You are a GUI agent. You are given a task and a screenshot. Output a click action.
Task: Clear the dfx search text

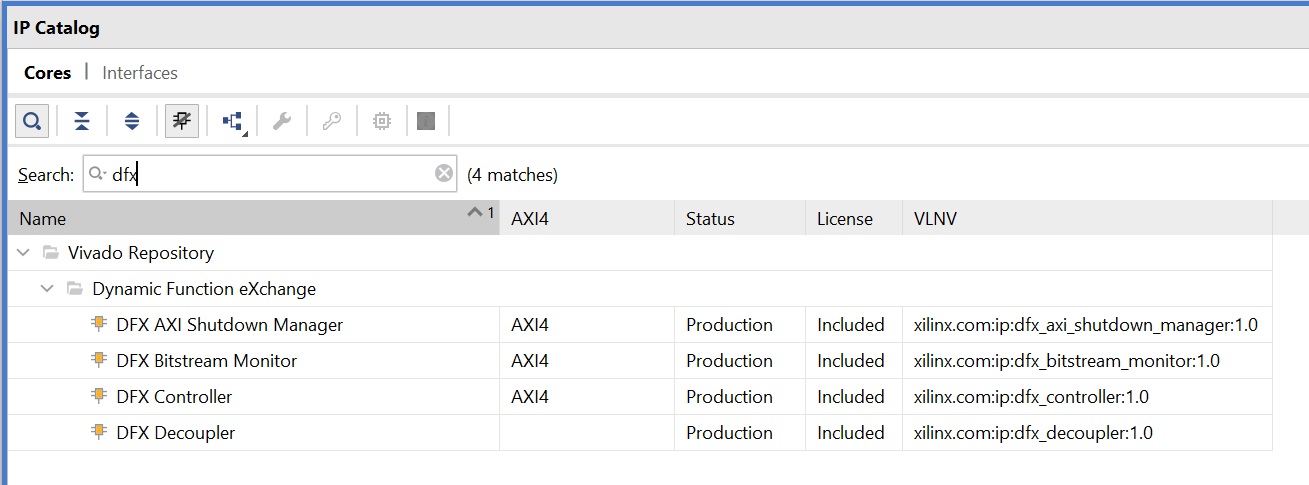444,174
